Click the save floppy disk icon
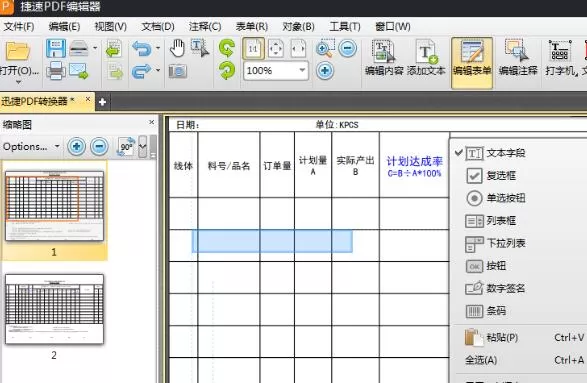 click(x=56, y=48)
